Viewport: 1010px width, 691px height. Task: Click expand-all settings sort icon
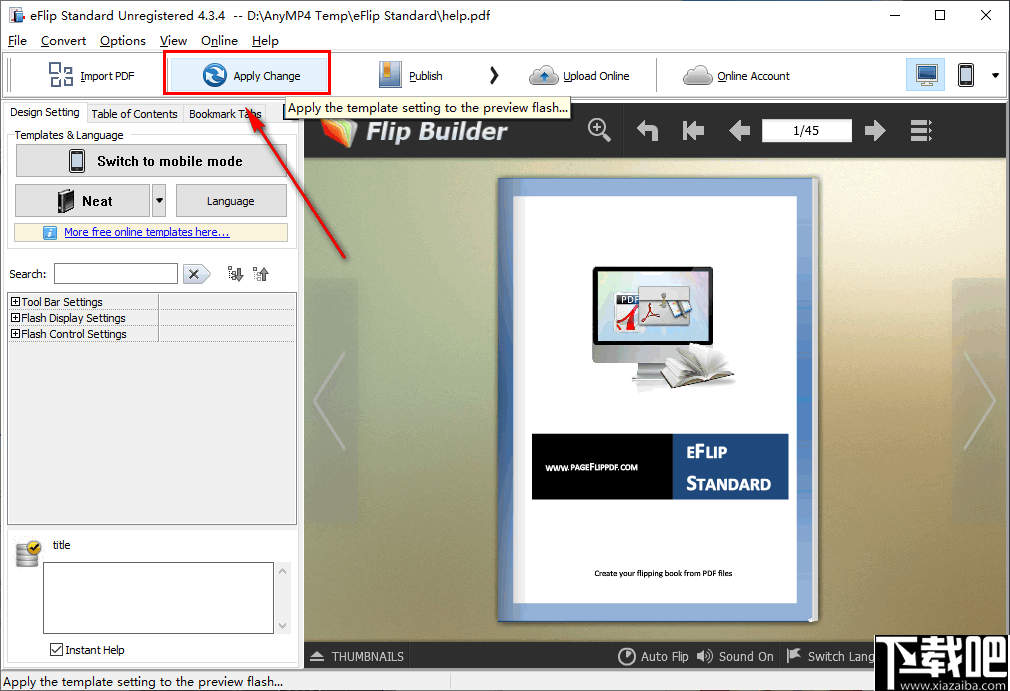pos(235,274)
